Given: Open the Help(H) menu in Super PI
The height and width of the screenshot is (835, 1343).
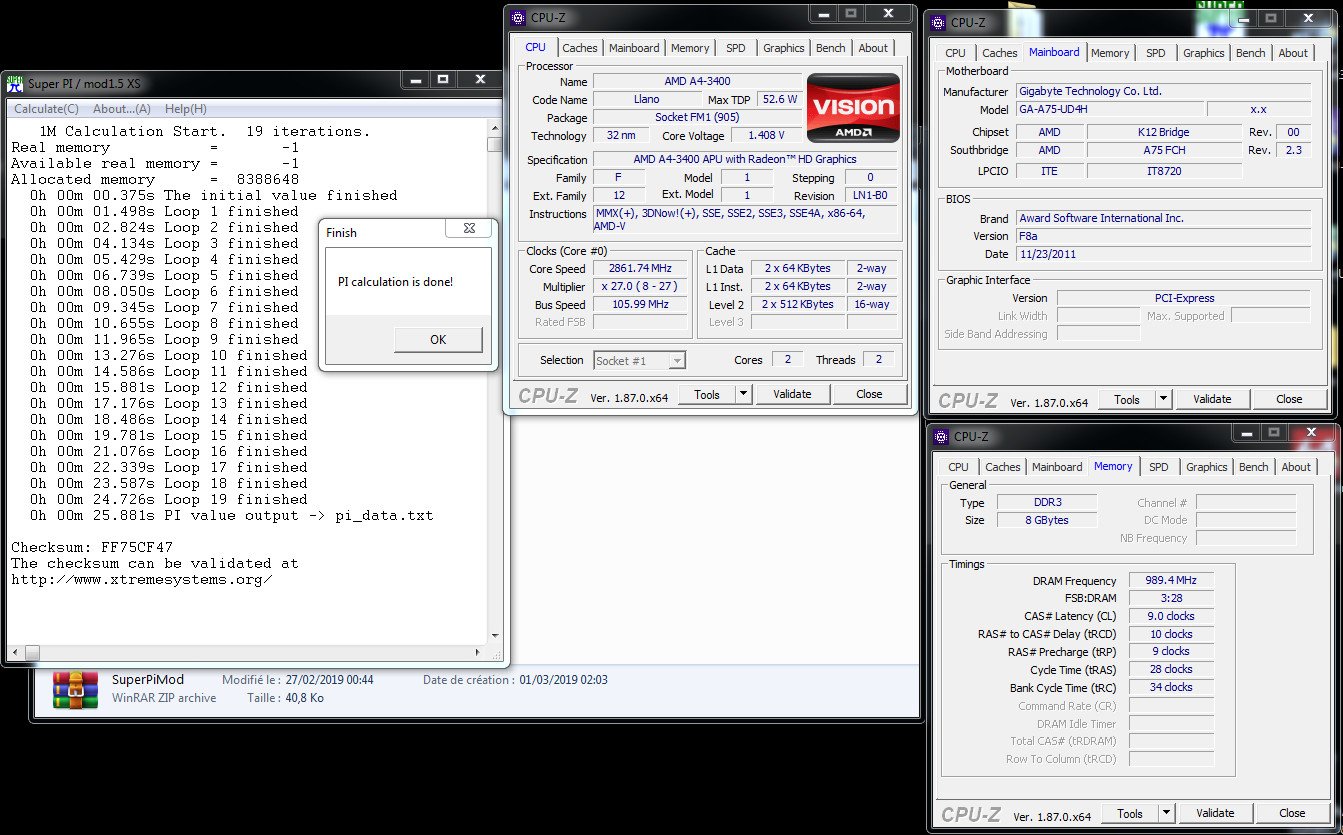Looking at the screenshot, I should 186,109.
